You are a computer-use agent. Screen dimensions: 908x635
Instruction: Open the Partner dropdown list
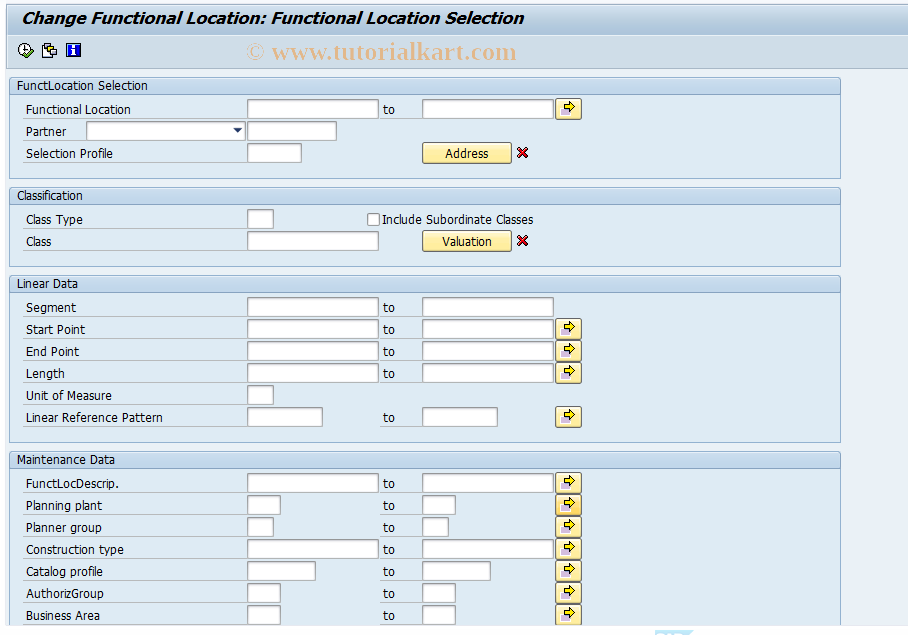[x=237, y=130]
